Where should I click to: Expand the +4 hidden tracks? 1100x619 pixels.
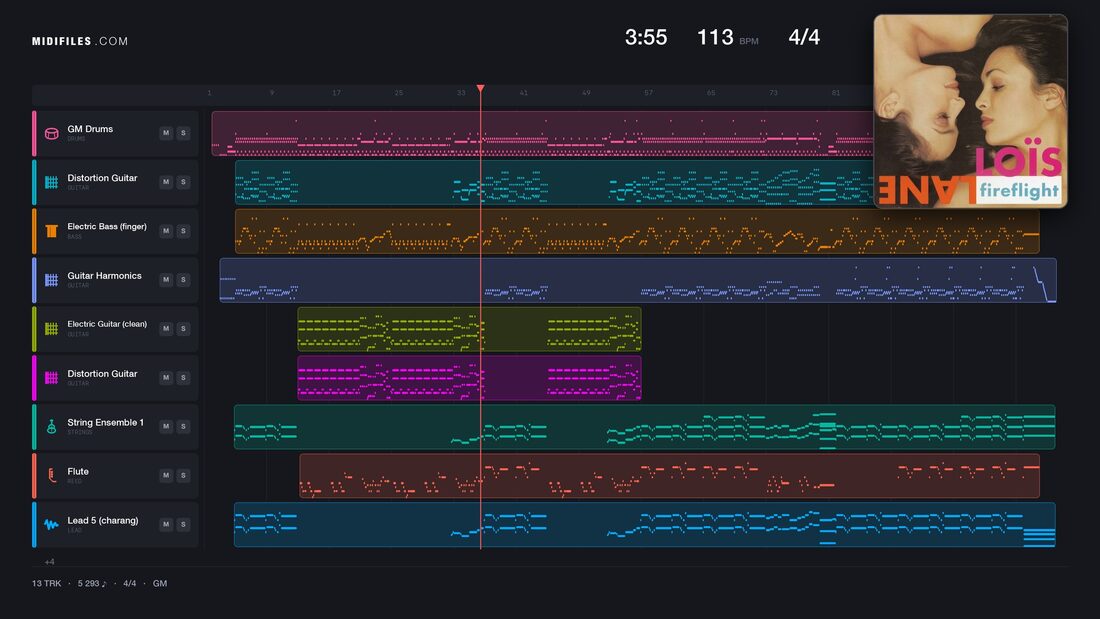[x=49, y=561]
